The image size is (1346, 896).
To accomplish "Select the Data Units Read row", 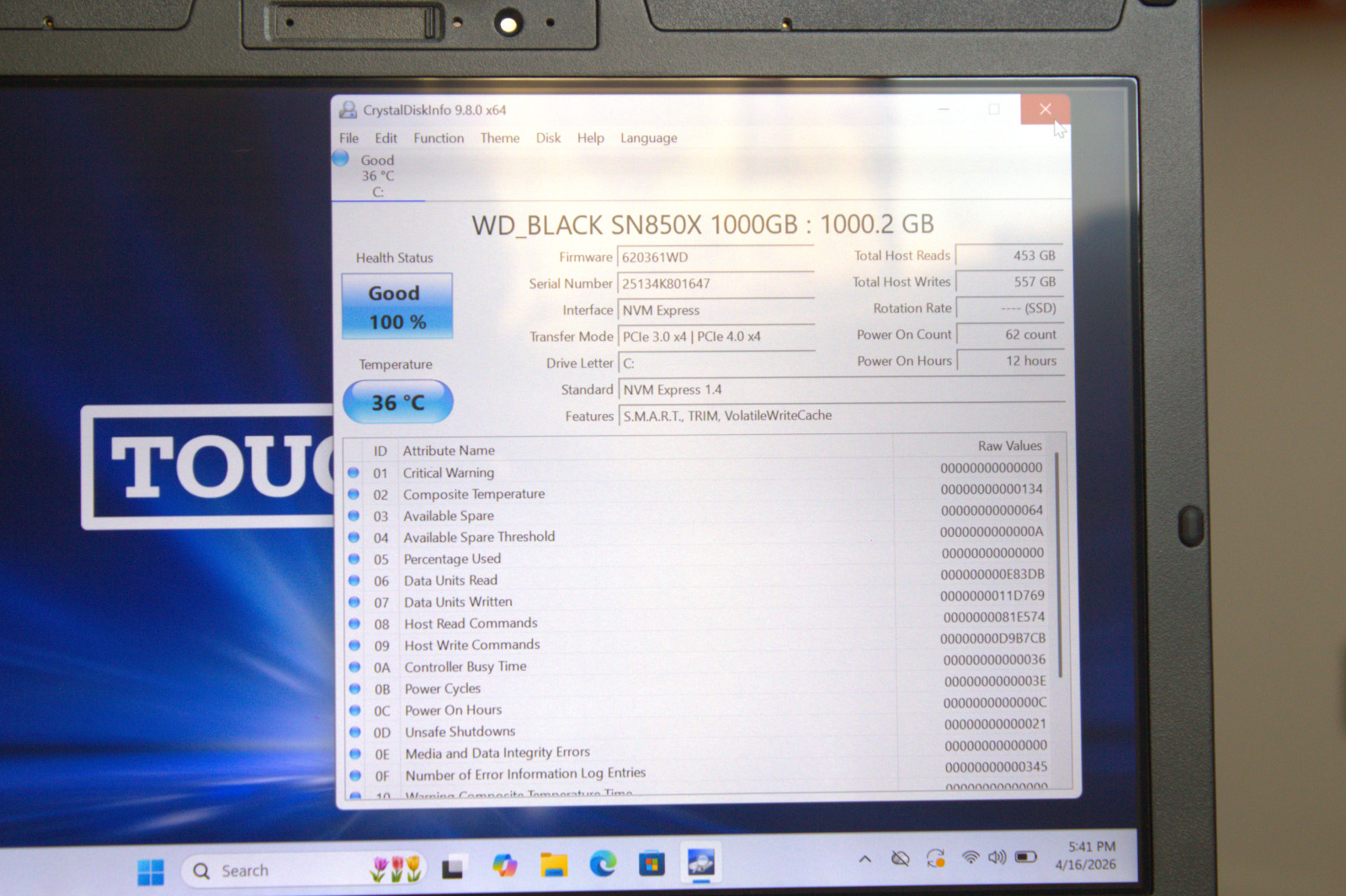I will coord(697,579).
